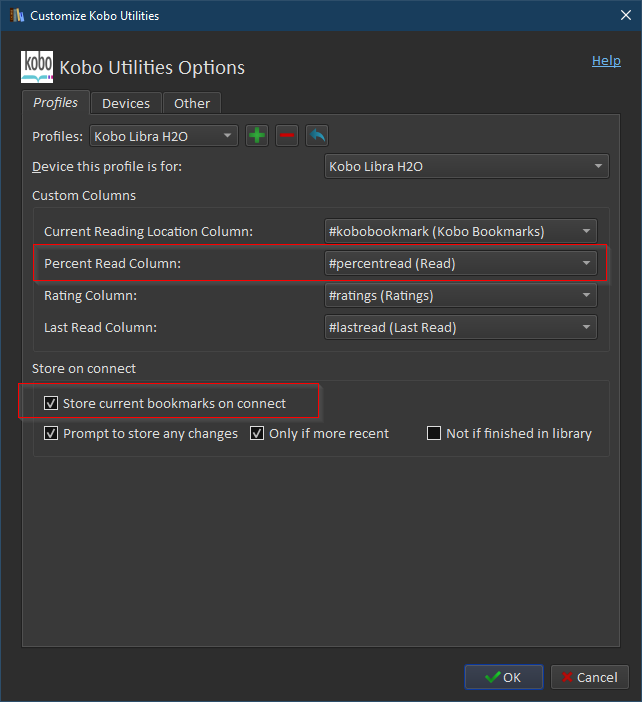Click the blue arrow rename profile icon
642x702 pixels.
point(317,135)
